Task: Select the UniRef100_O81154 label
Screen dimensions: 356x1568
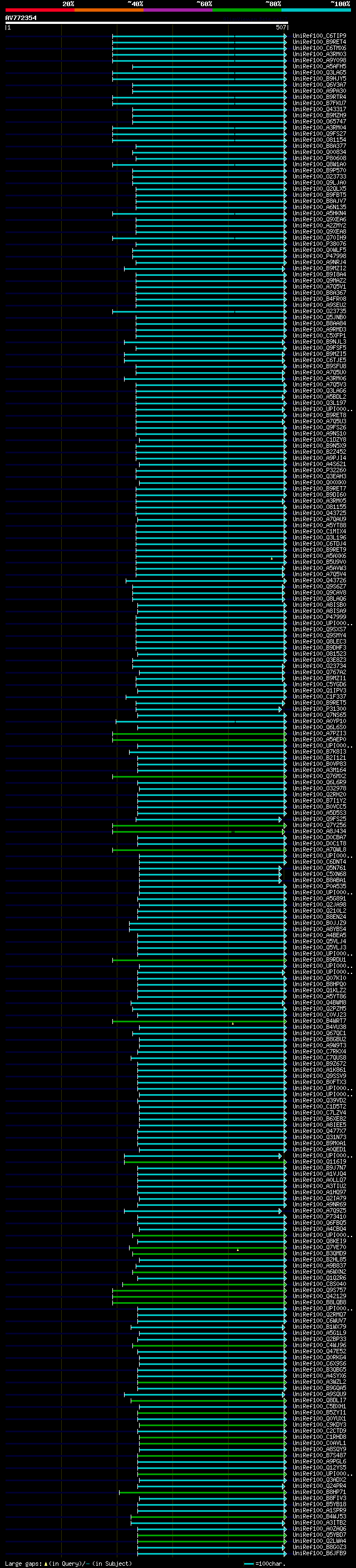Action: (319, 140)
